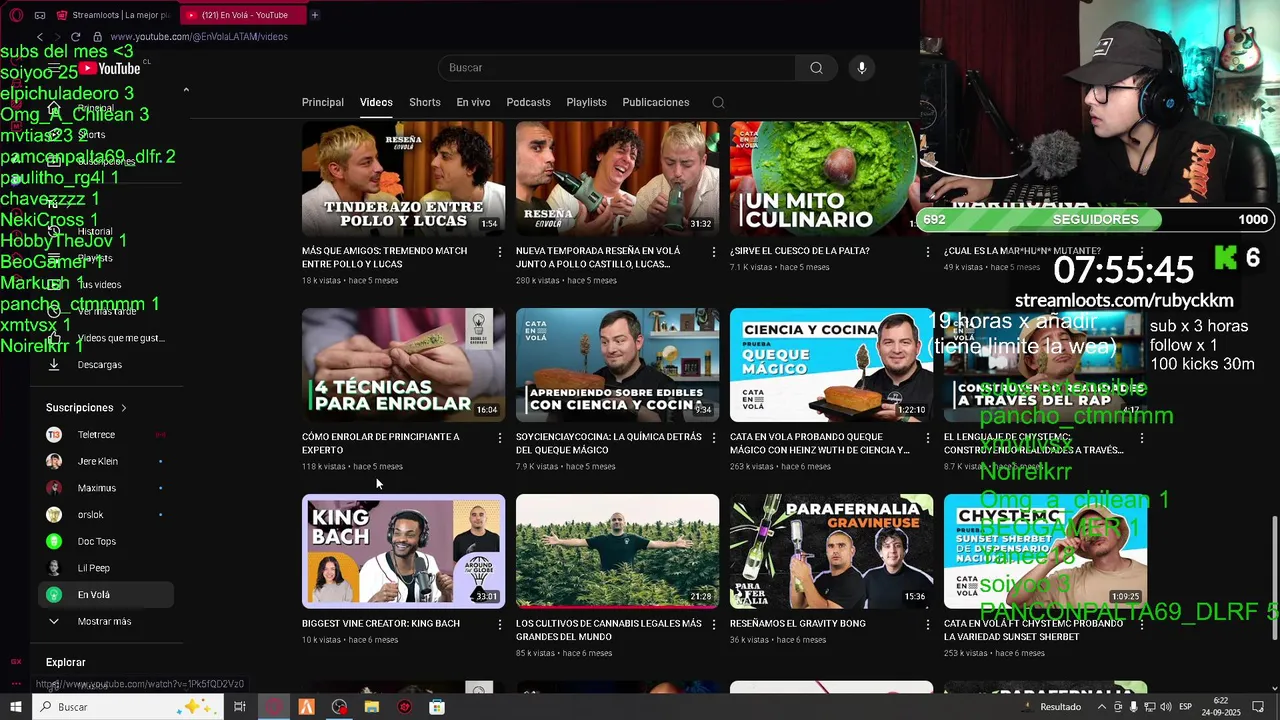This screenshot has width=1280, height=720.
Task: Open Task View in taskbar
Action: 240,707
